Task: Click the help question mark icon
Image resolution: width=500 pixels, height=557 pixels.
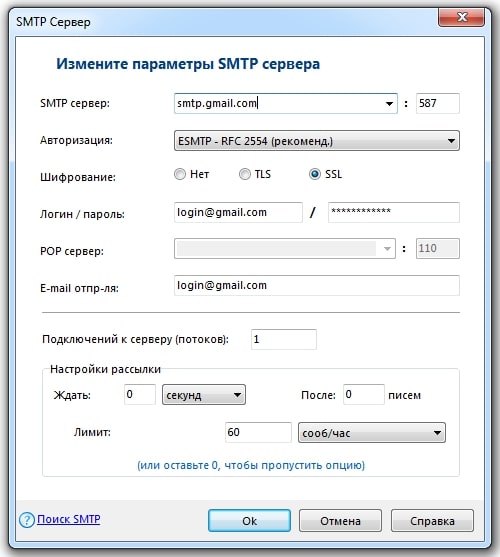Action: coord(27,520)
